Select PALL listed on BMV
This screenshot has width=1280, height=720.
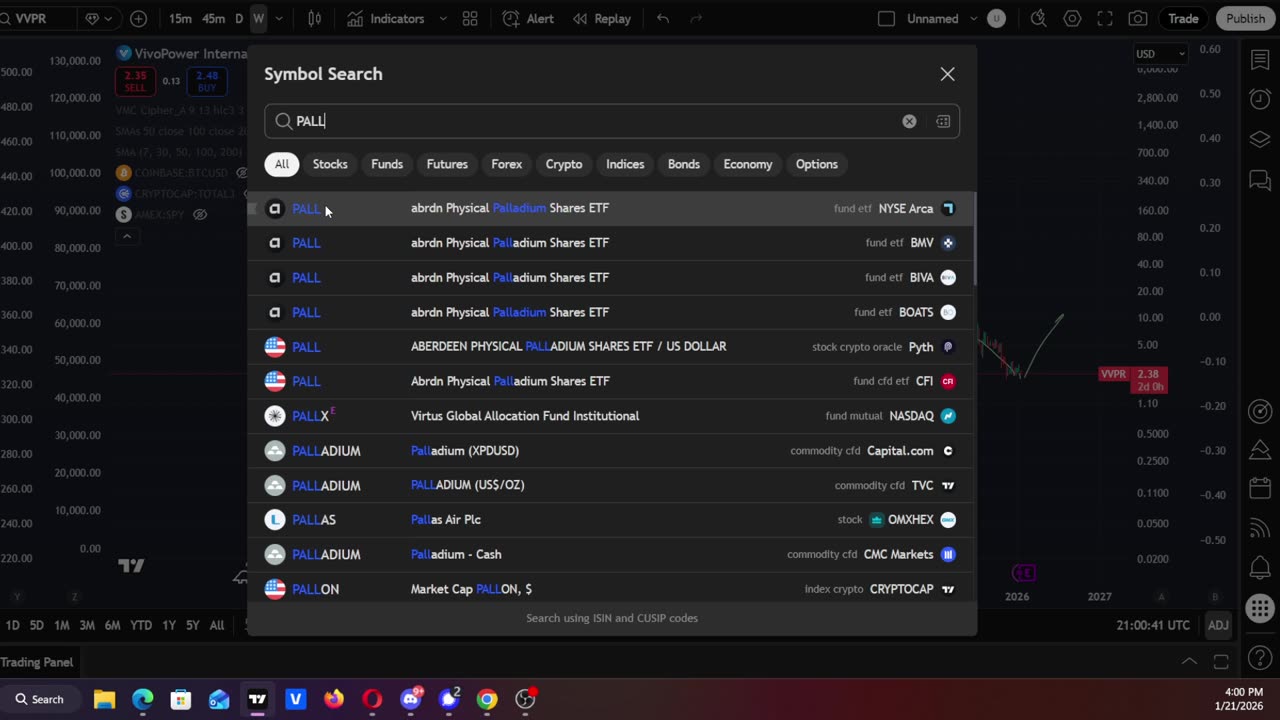611,243
